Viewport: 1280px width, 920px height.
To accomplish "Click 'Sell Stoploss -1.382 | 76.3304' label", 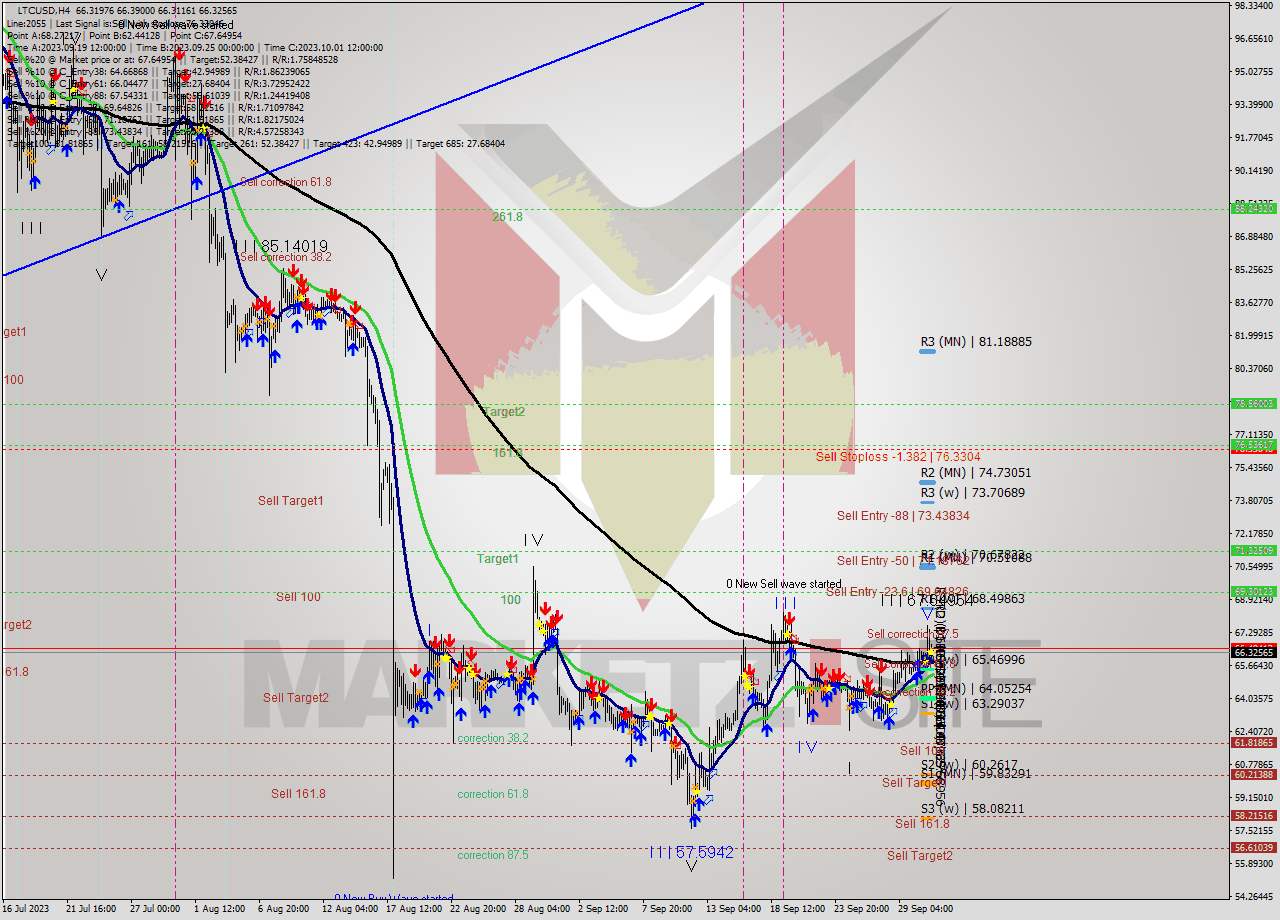I will pyautogui.click(x=898, y=457).
